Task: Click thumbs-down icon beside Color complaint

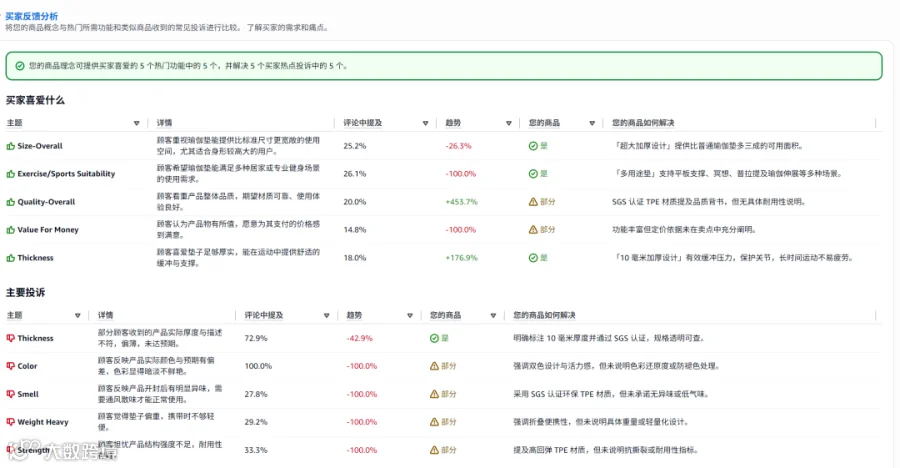Action: coord(10,366)
